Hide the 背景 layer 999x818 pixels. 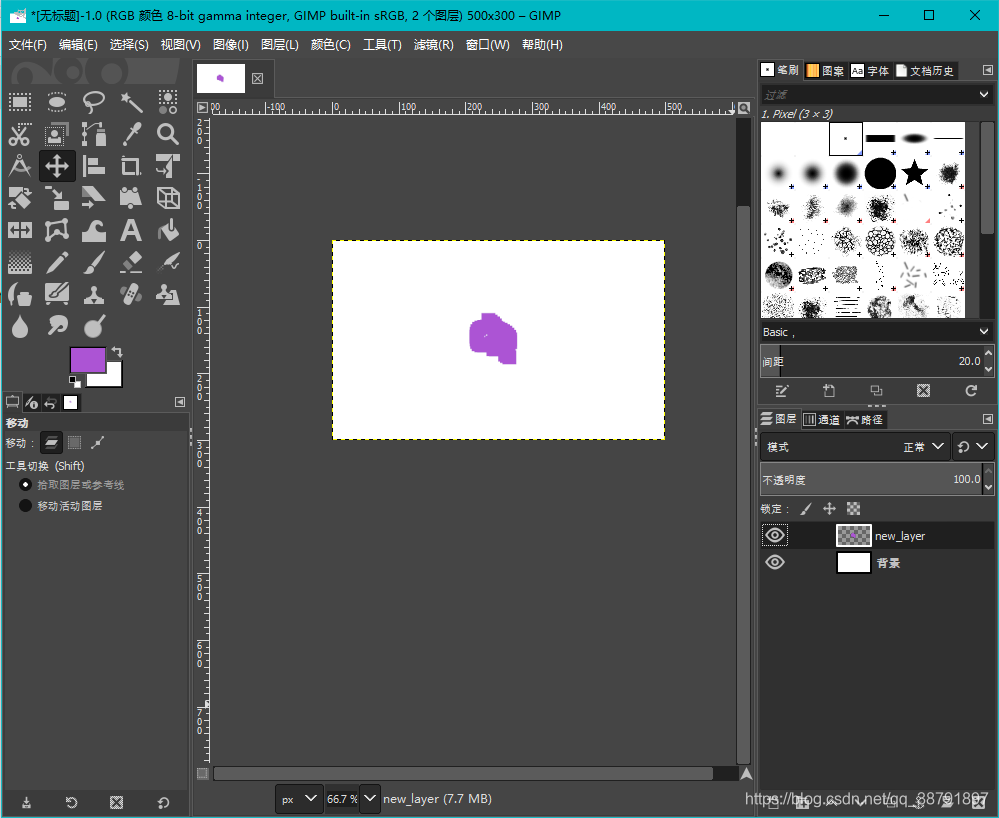click(775, 563)
